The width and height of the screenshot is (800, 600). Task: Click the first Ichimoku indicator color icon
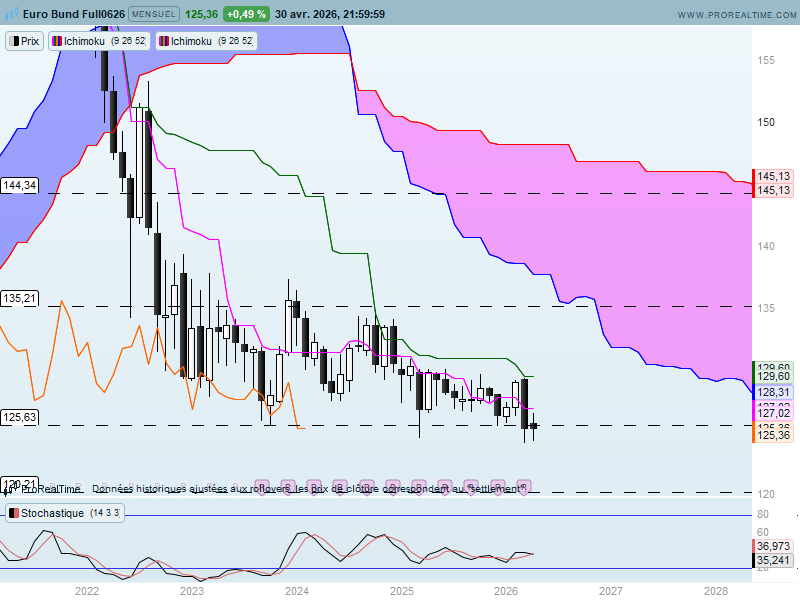coord(57,41)
